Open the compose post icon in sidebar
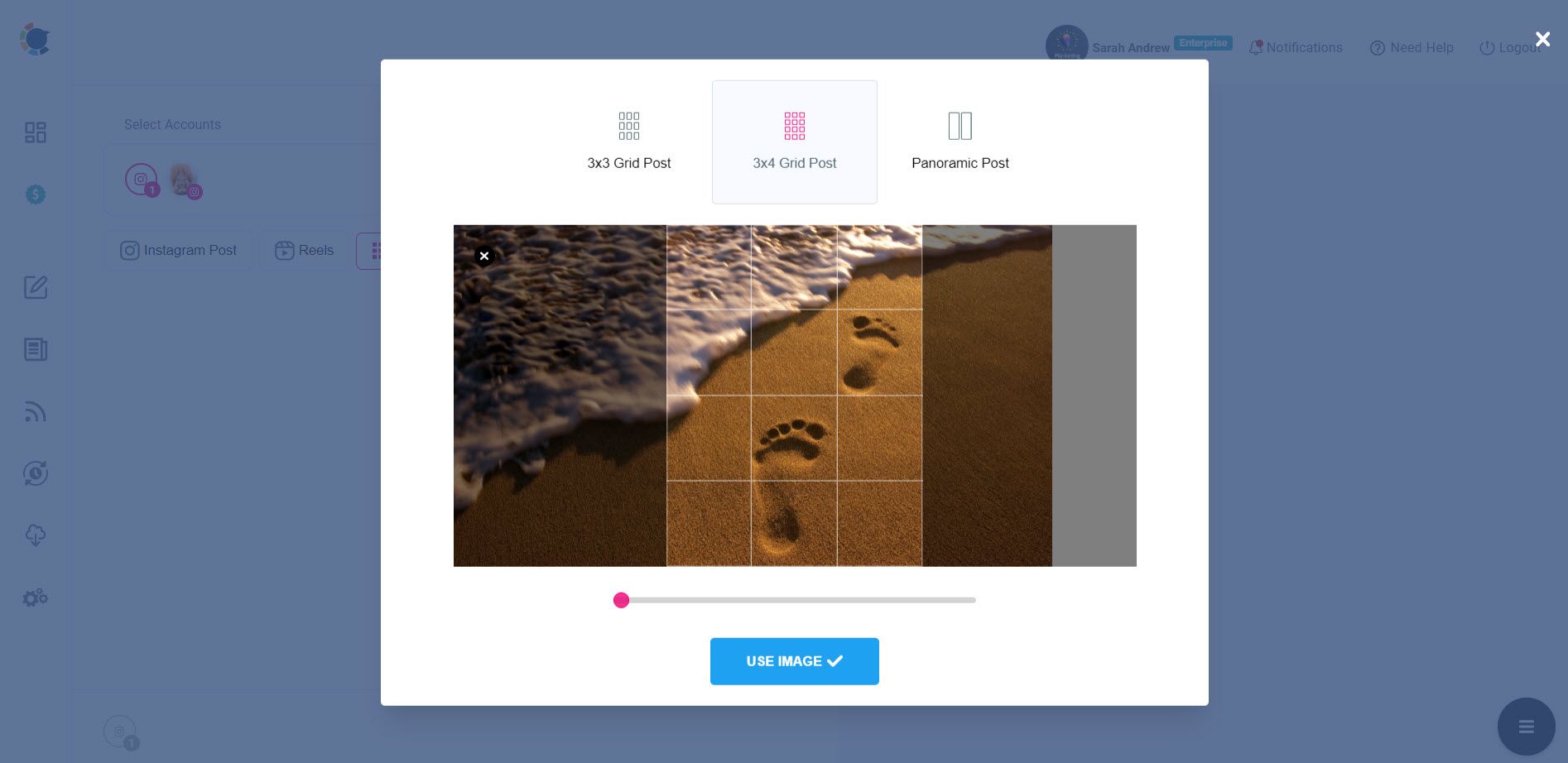The height and width of the screenshot is (763, 1568). 36,287
